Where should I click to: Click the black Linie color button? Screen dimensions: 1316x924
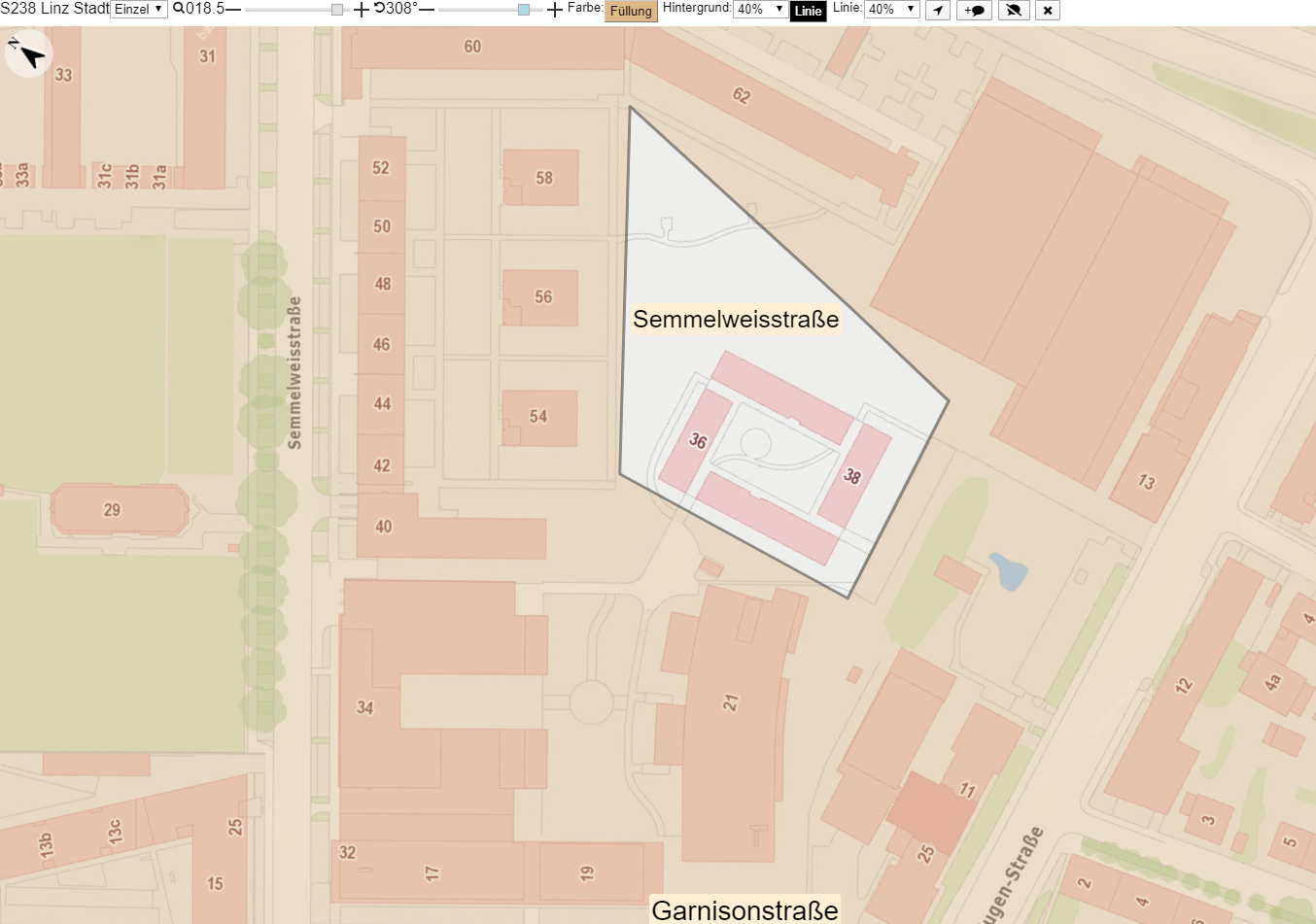coord(808,12)
